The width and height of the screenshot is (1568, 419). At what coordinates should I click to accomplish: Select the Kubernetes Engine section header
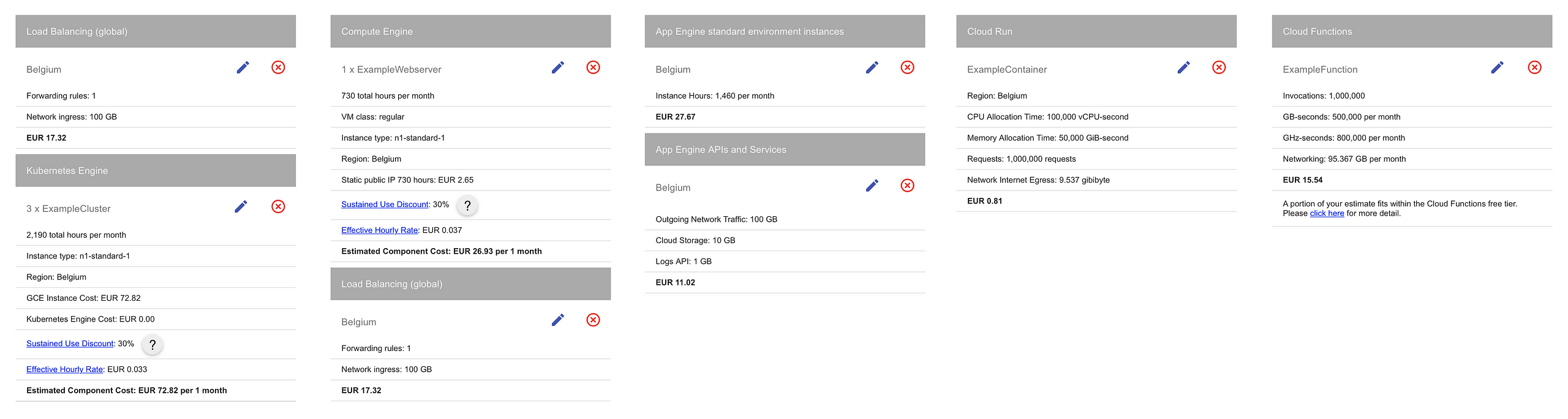[156, 170]
